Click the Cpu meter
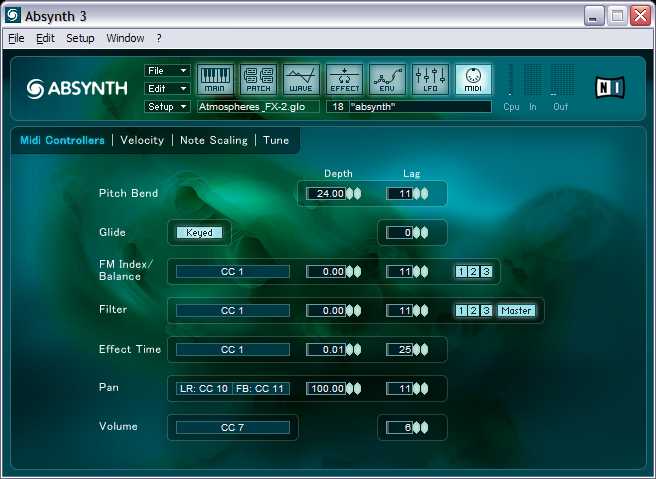Image resolution: width=656 pixels, height=479 pixels. pos(510,80)
